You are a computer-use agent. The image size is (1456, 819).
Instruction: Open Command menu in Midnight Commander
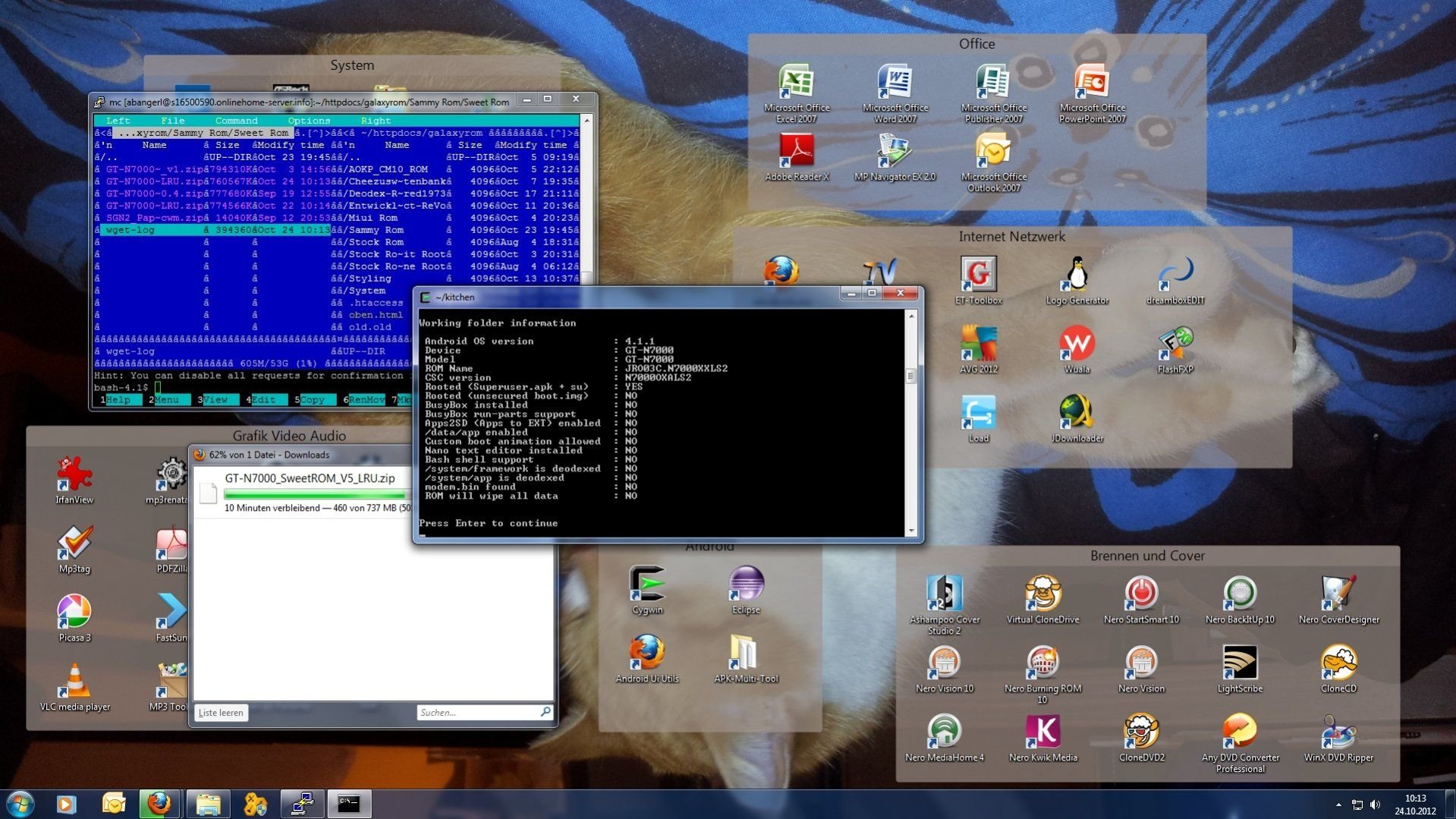click(236, 121)
